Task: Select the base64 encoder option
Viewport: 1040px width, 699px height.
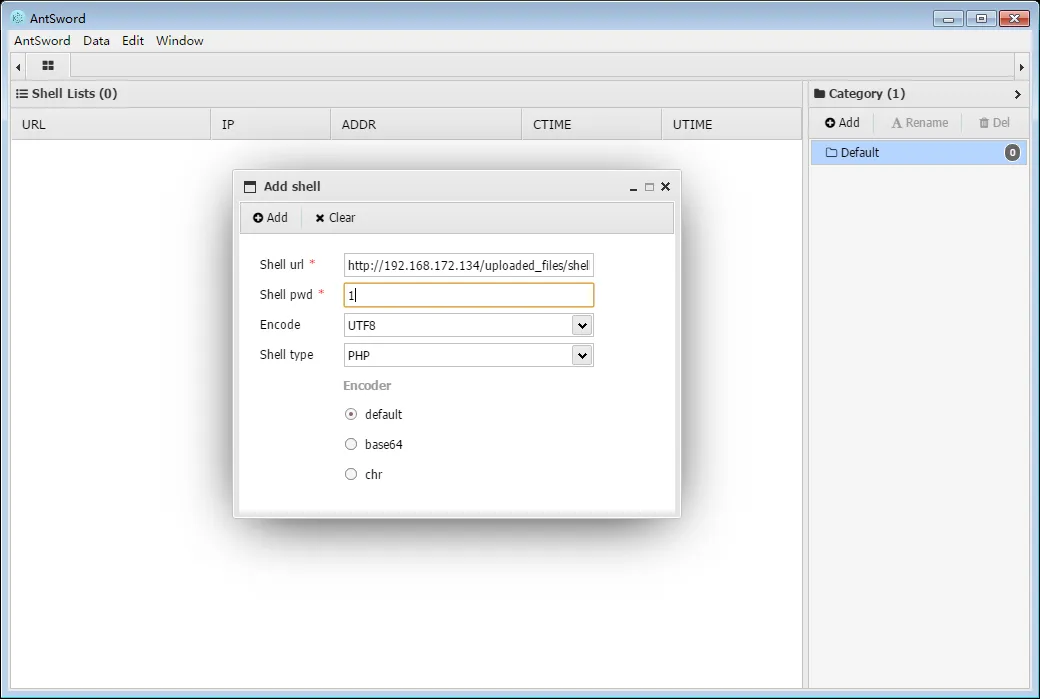Action: click(351, 444)
